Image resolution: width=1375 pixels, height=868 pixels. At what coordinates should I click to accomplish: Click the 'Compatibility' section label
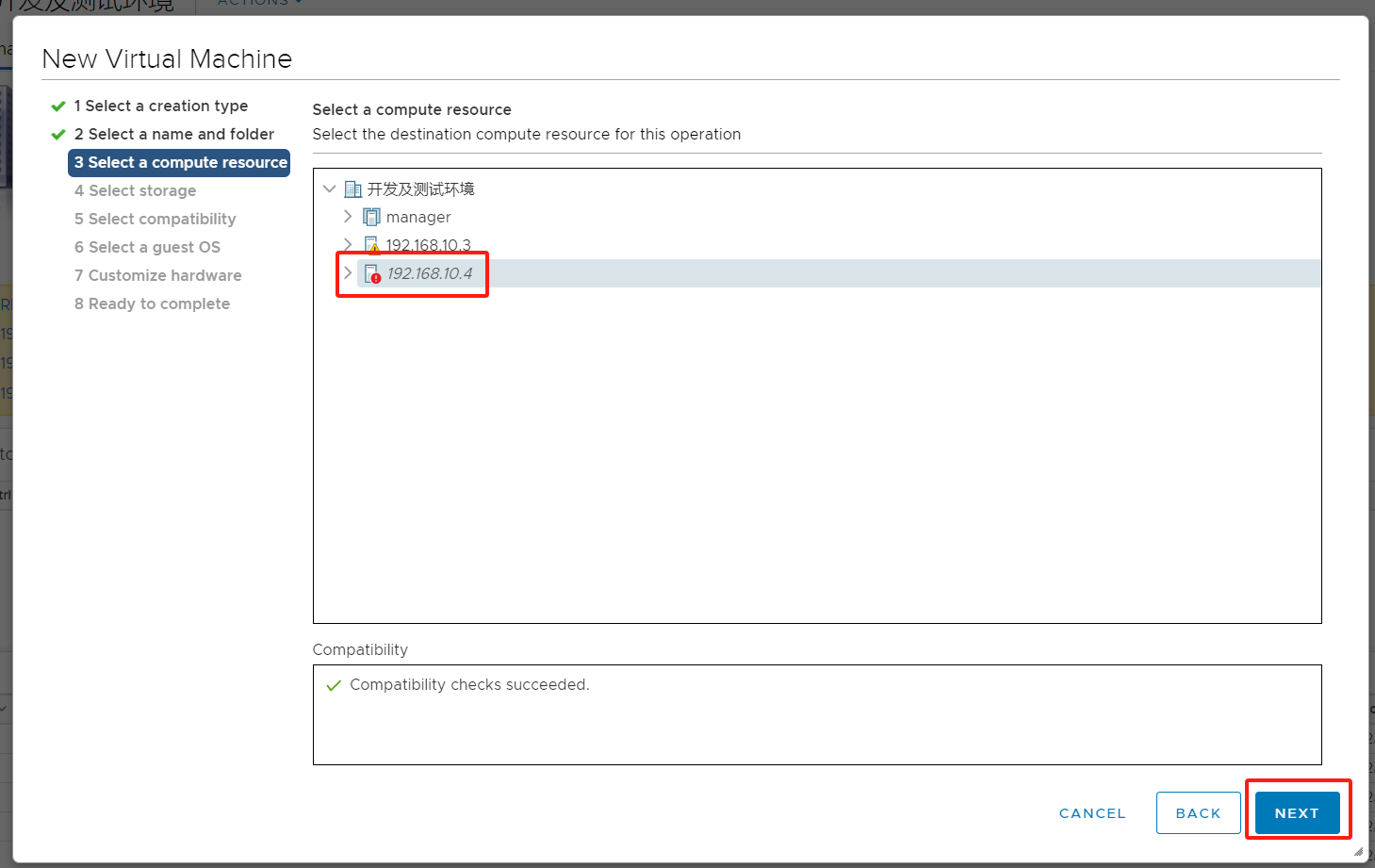360,649
